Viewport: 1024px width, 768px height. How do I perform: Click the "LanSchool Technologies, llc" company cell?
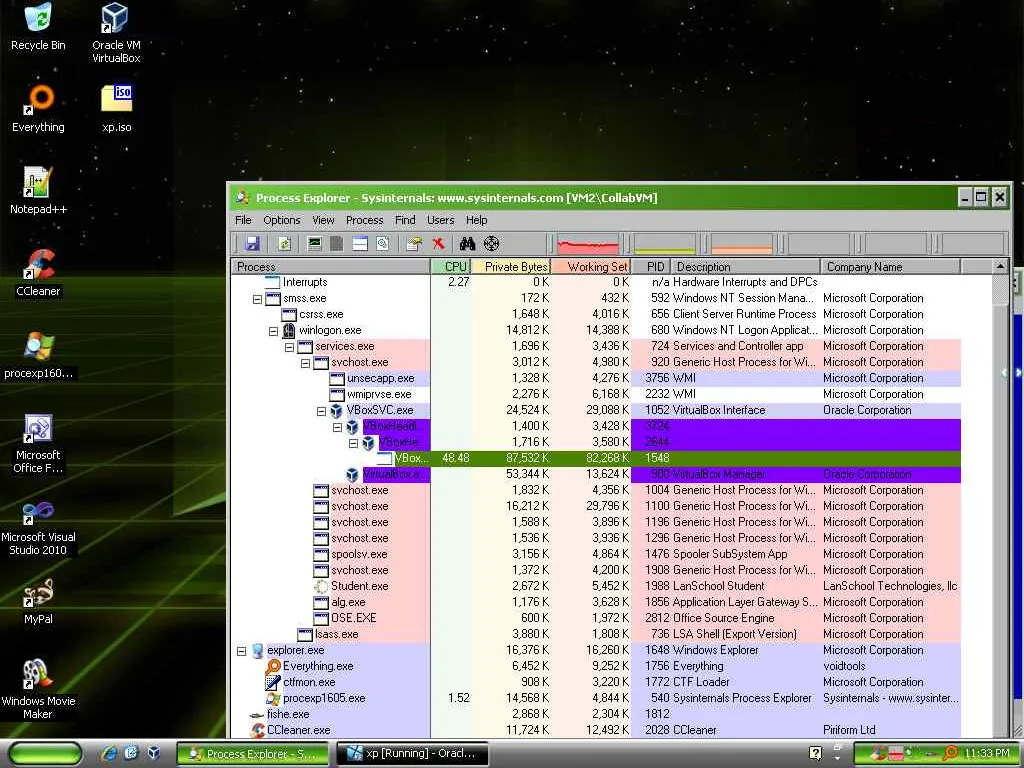(x=890, y=586)
